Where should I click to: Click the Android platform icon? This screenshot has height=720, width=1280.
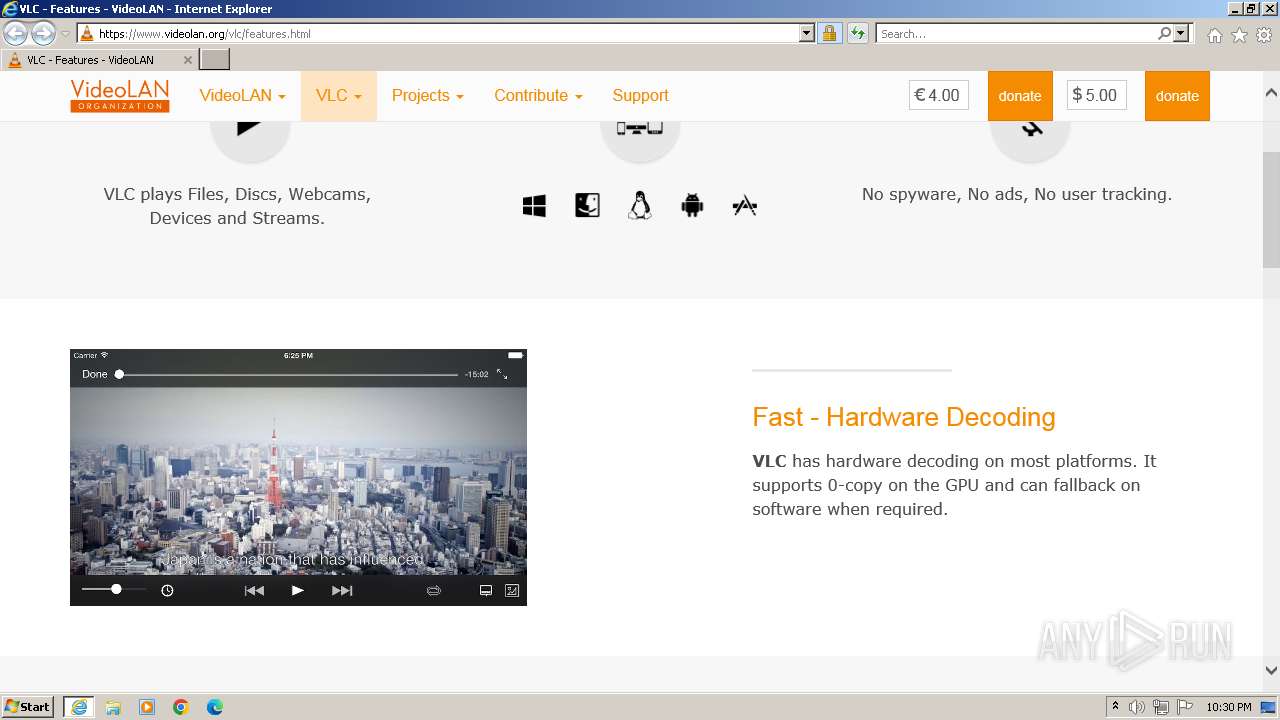(692, 206)
